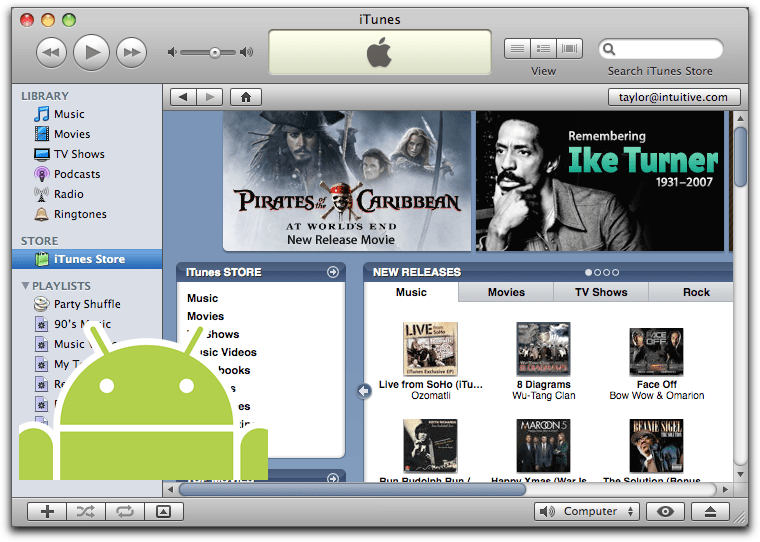Screen dimensions: 760x542
Task: Click the vertical scrollbar down arrow
Action: [740, 475]
